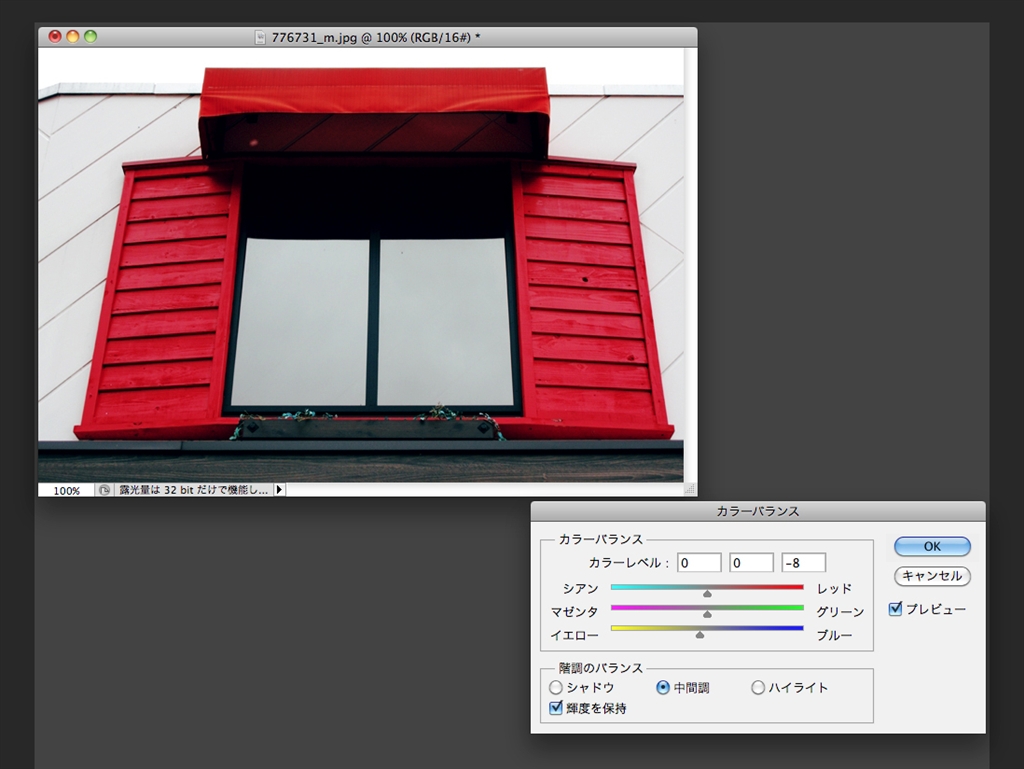1024x769 pixels.
Task: Enable the プレビュー checkbox
Action: 895,608
